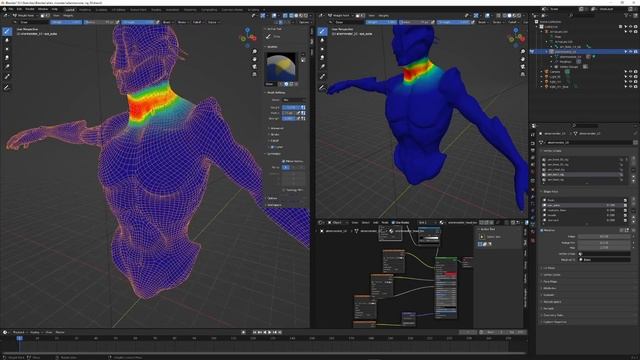
Task: Enable Mirror X symmetry button
Action: 286,167
